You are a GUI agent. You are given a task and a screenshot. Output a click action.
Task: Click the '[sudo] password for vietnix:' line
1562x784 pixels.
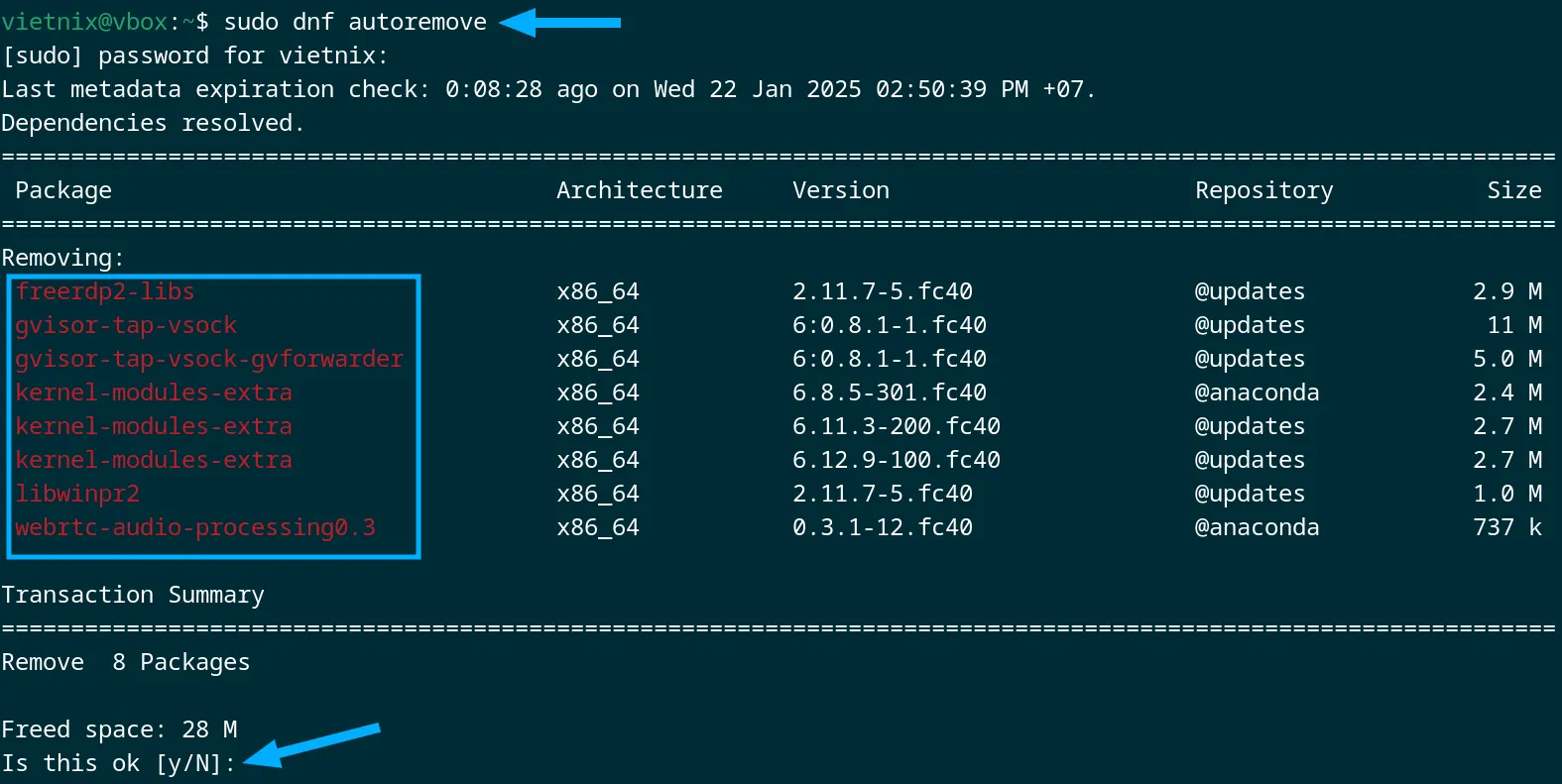[x=195, y=56]
